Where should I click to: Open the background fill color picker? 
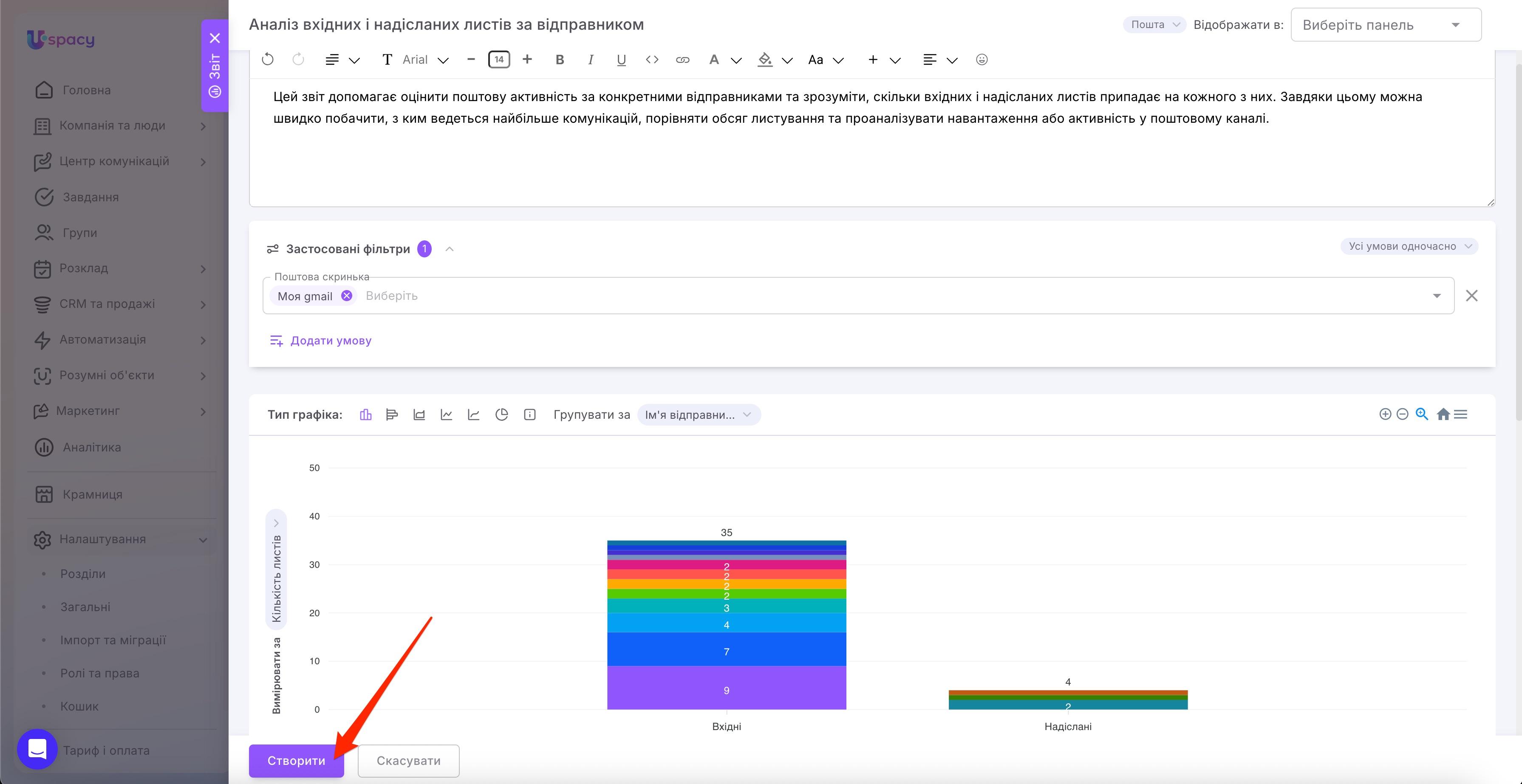[775, 59]
